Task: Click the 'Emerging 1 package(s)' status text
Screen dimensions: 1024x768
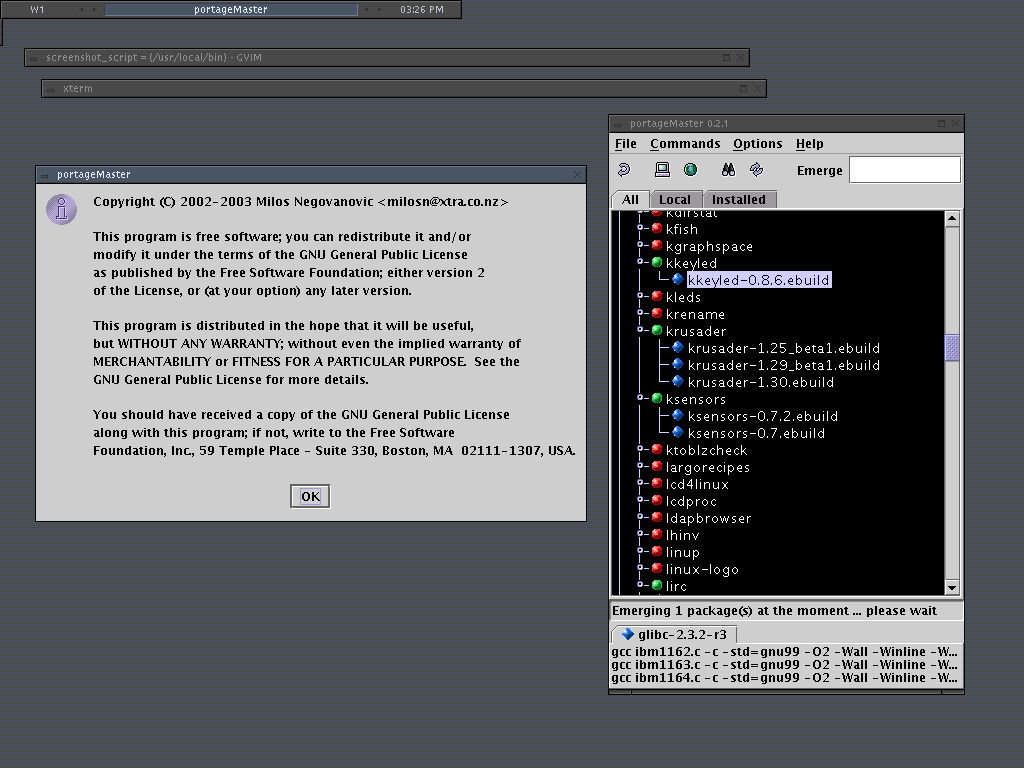Action: pos(775,611)
